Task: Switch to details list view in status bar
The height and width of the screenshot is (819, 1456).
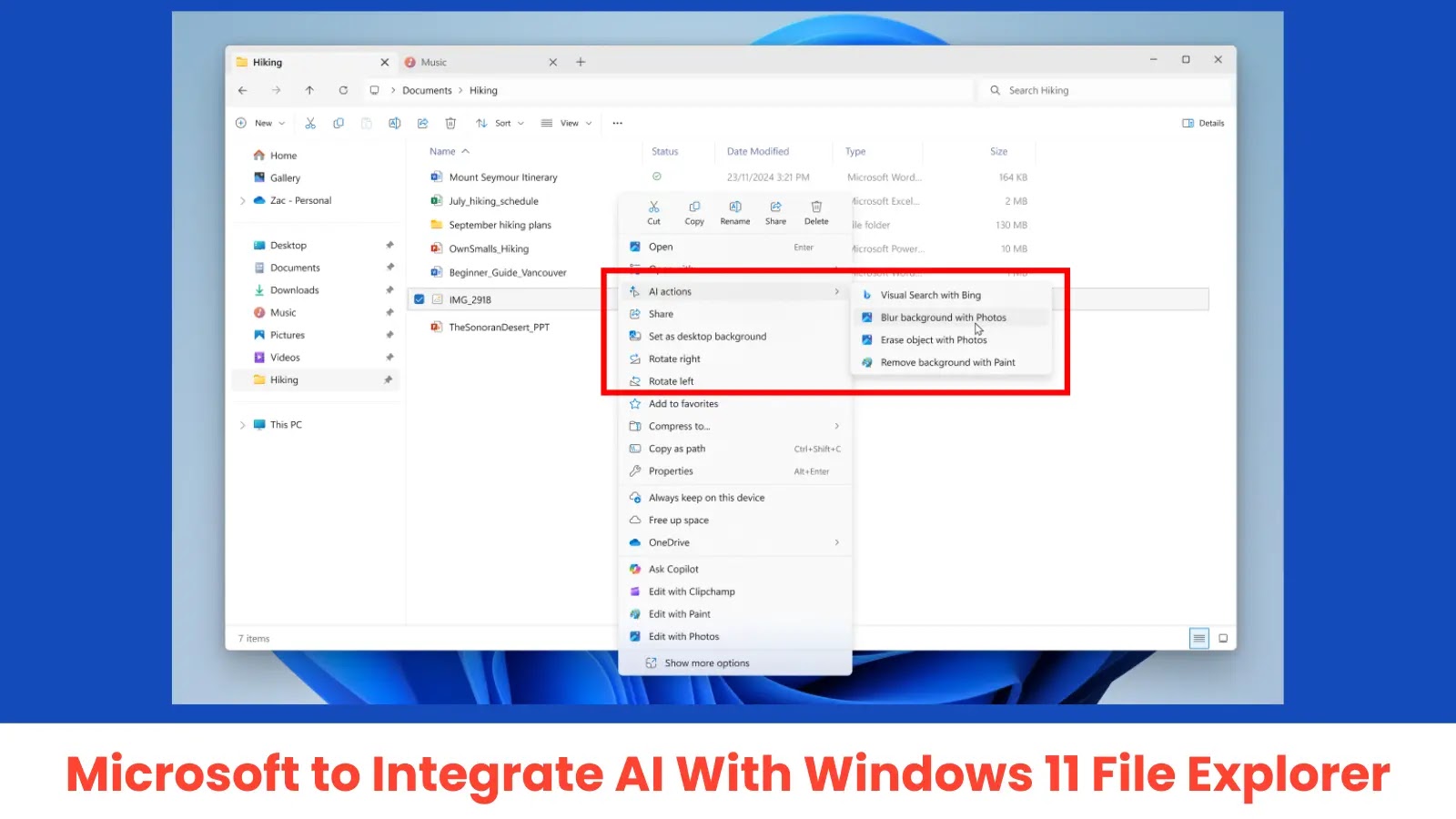Action: coord(1199,638)
